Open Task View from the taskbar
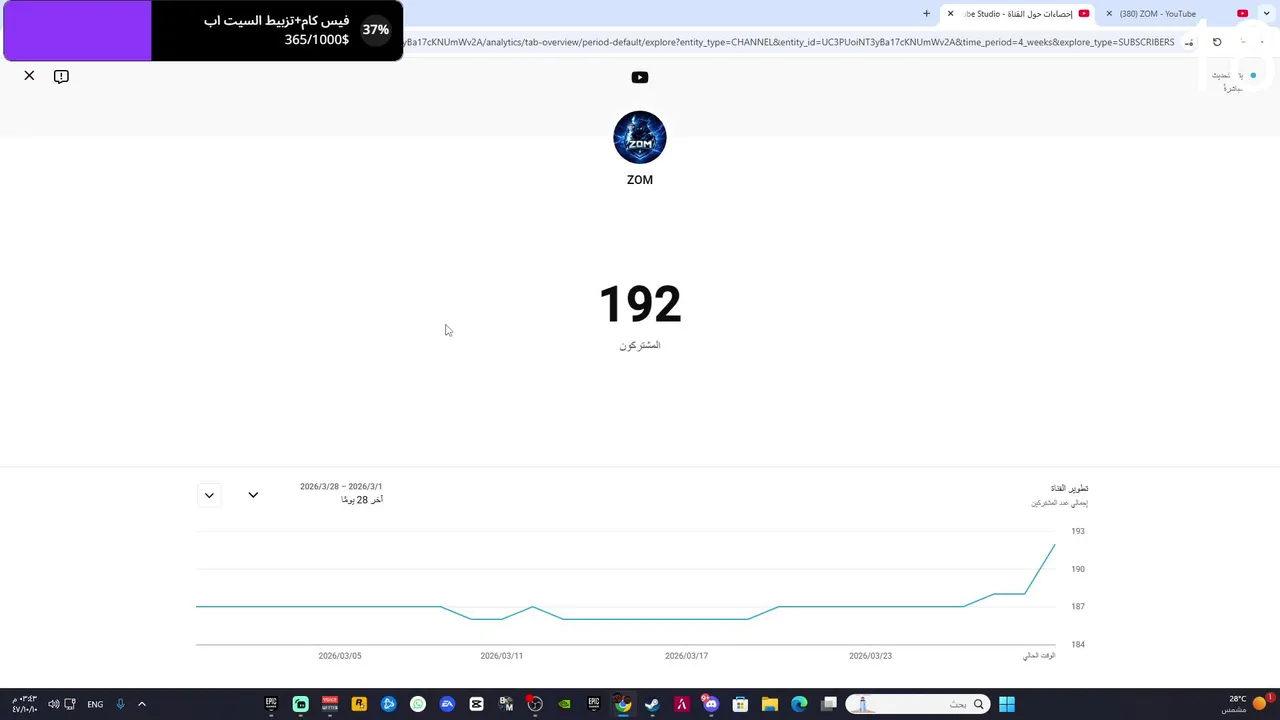This screenshot has height=720, width=1280. click(x=829, y=704)
